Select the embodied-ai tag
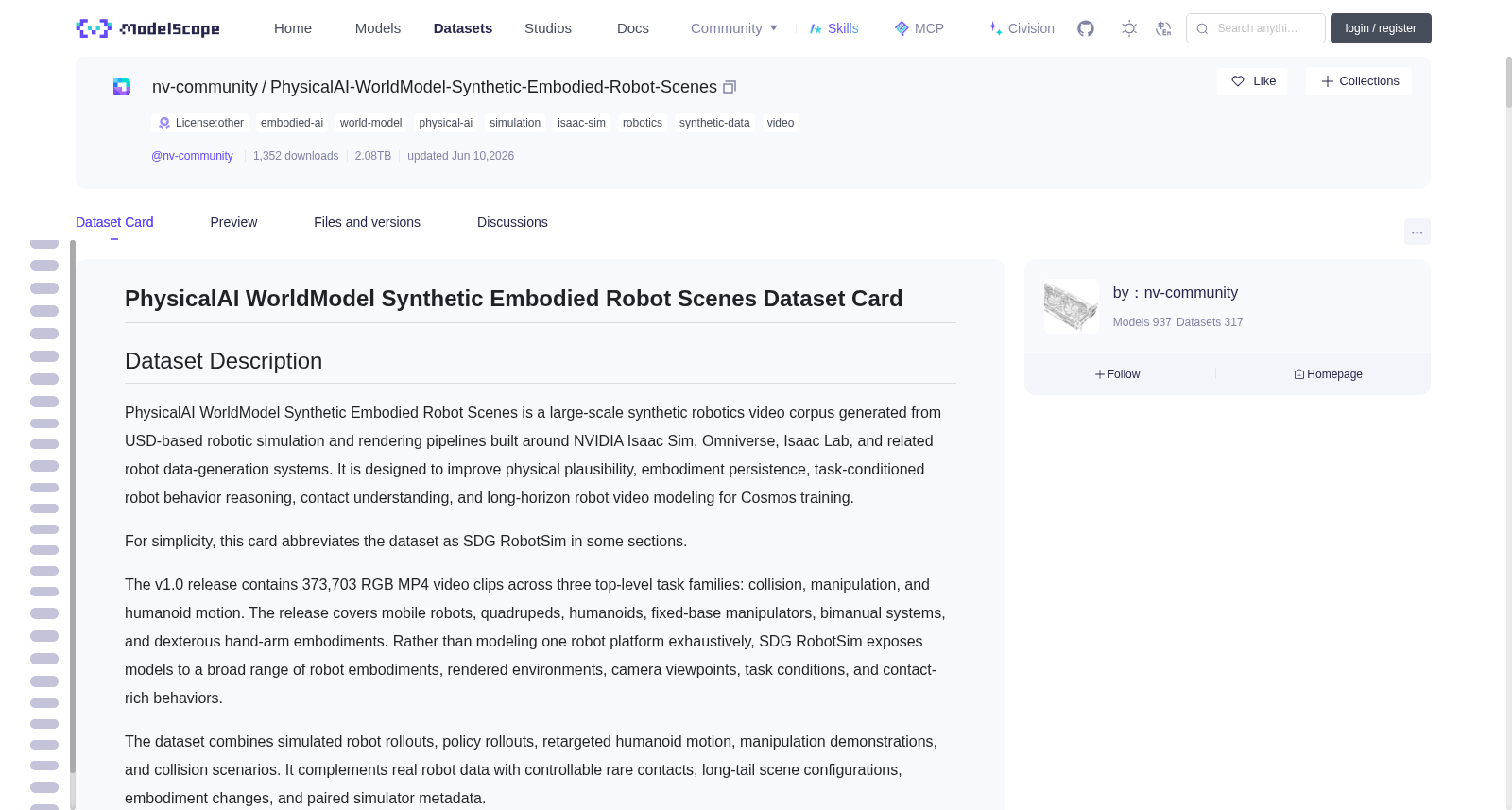The image size is (1512, 810). tap(292, 123)
